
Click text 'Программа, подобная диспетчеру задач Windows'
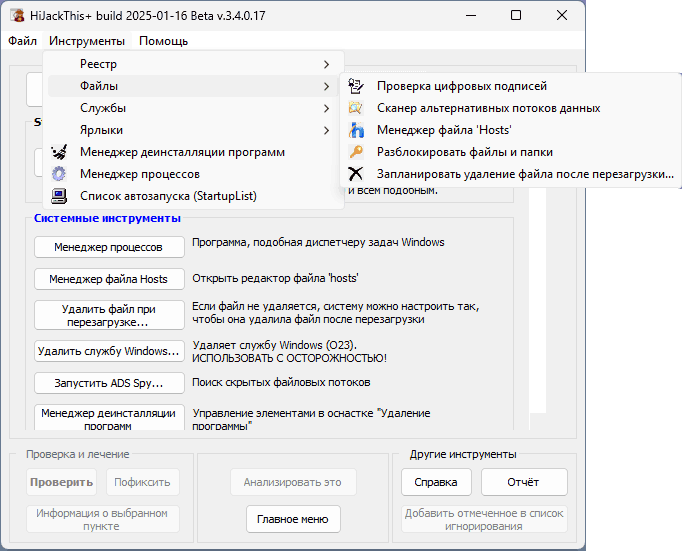(x=318, y=242)
